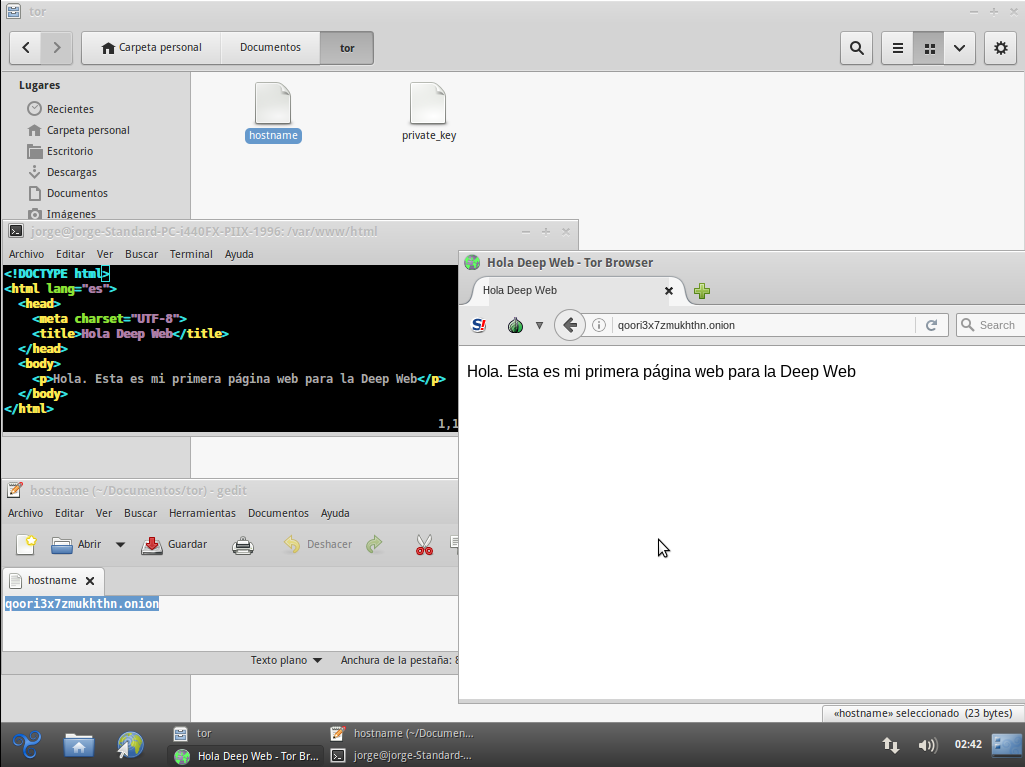Create new document in gedit toolbar
Viewport: 1025px width, 767px height.
tap(26, 545)
